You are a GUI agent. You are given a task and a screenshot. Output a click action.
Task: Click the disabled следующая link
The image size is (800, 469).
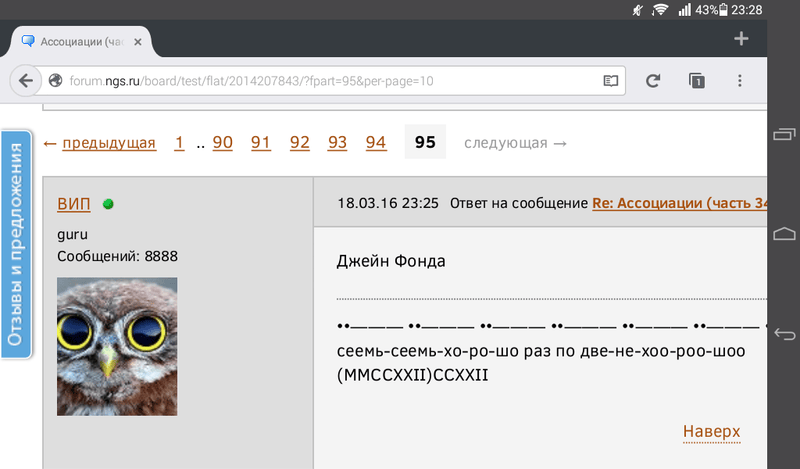(515, 143)
